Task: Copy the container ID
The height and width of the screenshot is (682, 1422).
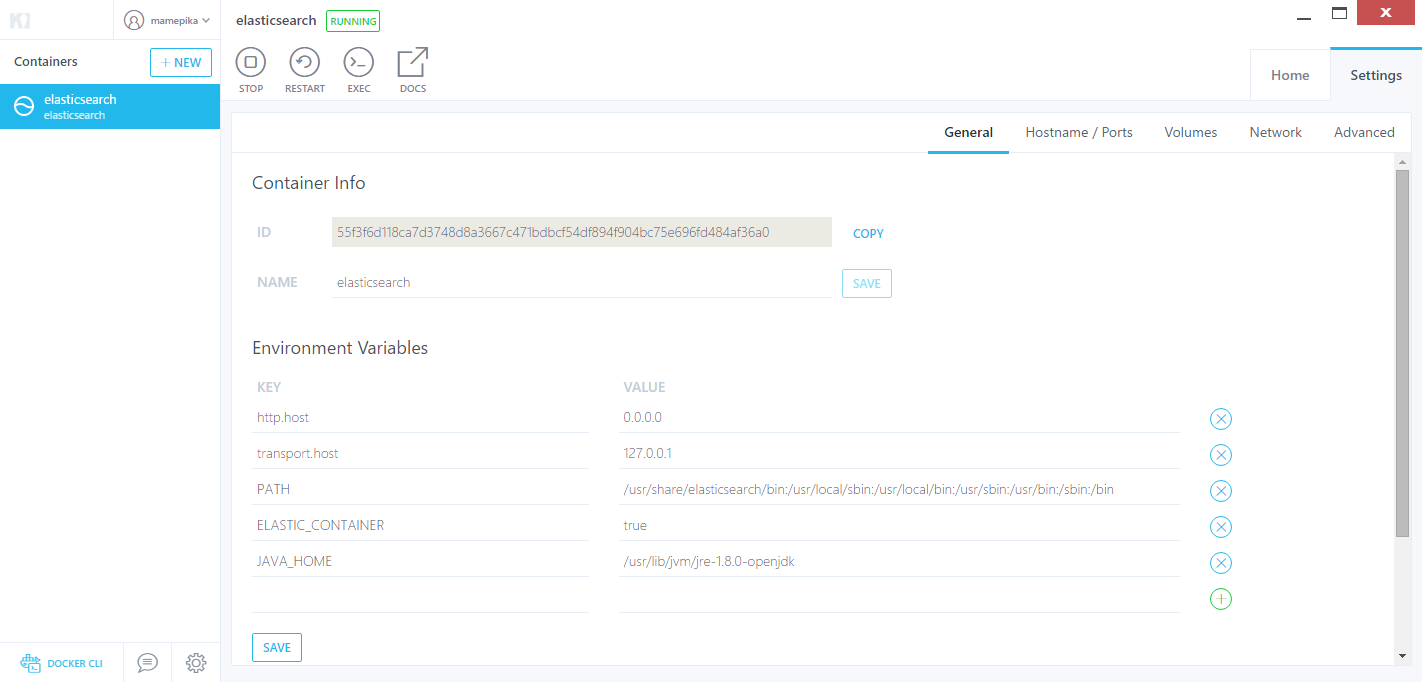Action: point(868,233)
